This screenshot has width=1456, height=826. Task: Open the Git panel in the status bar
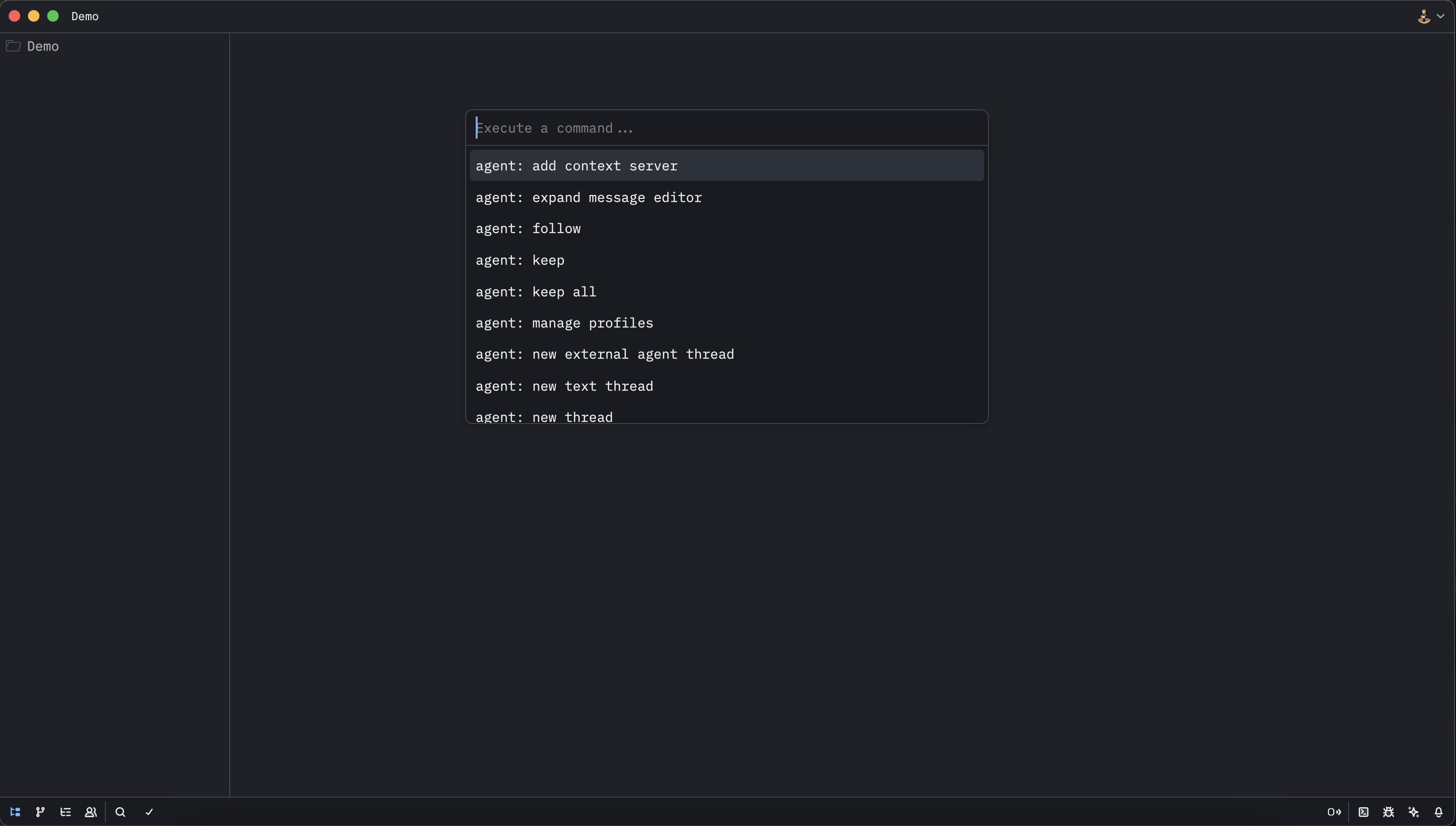39,812
